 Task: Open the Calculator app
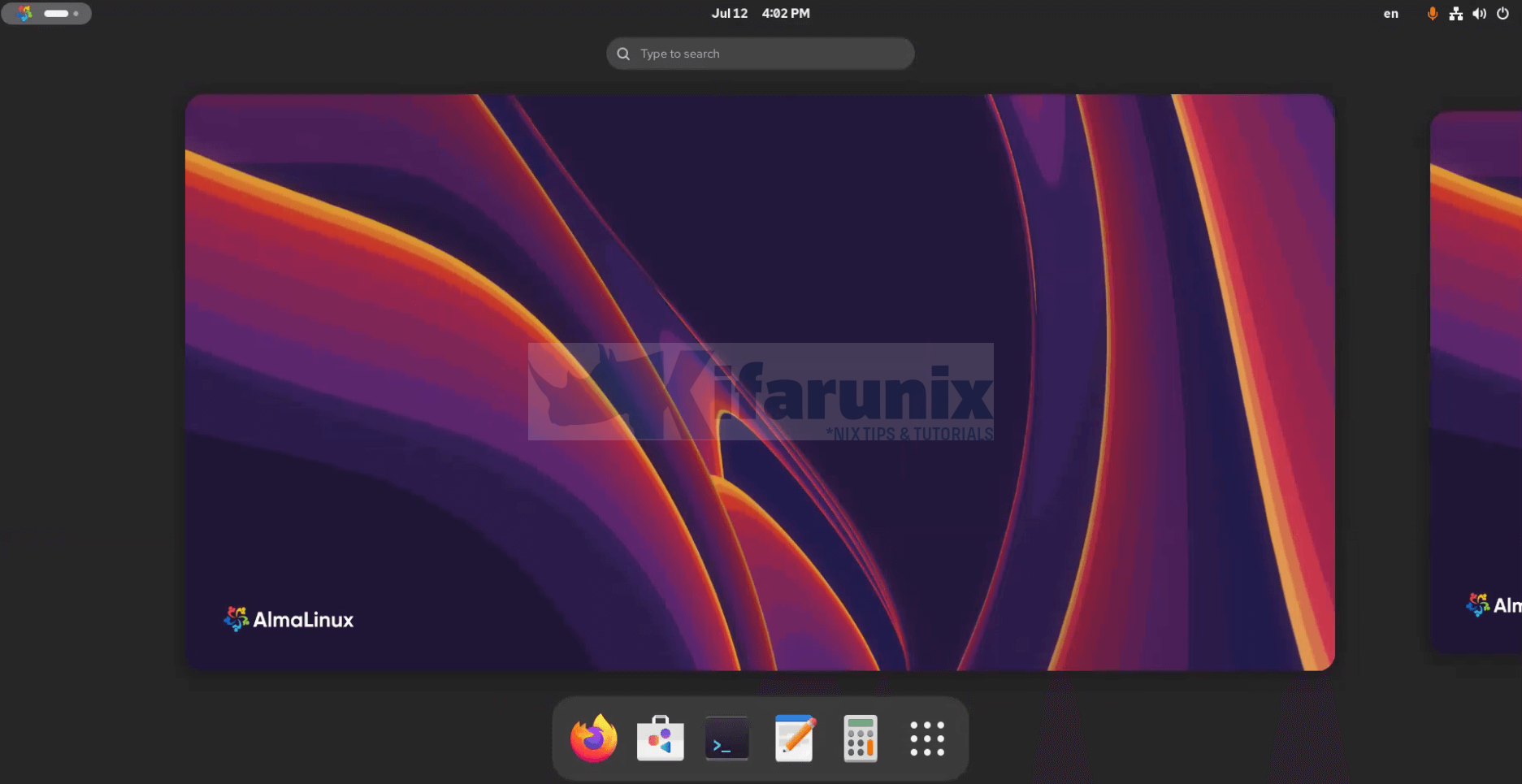click(861, 739)
